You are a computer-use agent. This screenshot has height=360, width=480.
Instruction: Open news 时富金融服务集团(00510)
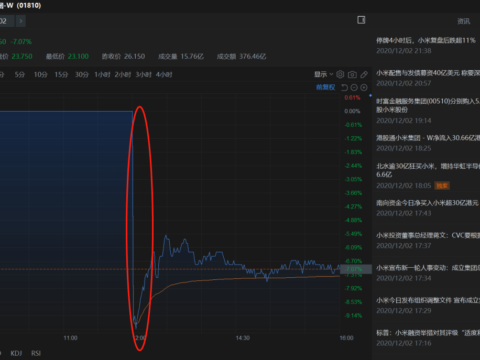pos(428,105)
